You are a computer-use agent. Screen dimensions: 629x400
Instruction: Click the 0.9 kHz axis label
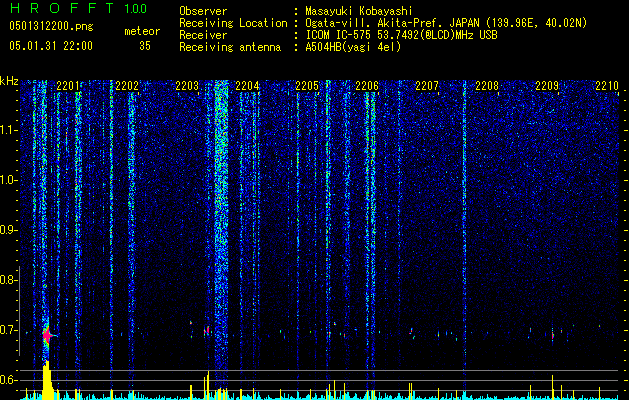coord(8,230)
